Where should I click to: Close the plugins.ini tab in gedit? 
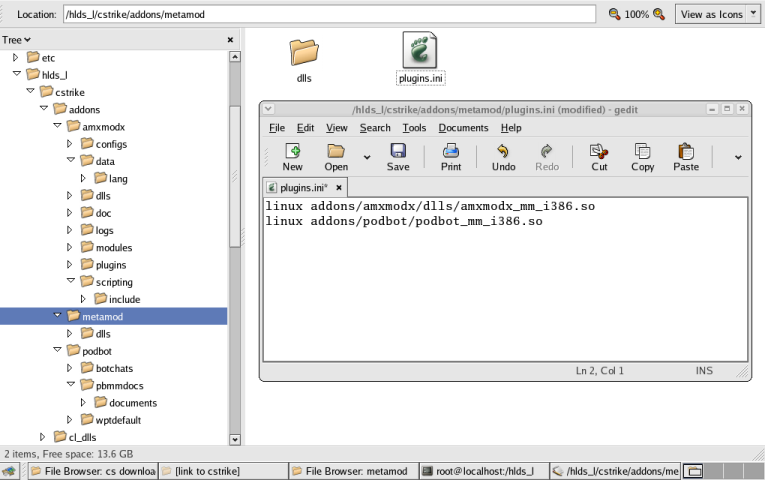click(339, 188)
